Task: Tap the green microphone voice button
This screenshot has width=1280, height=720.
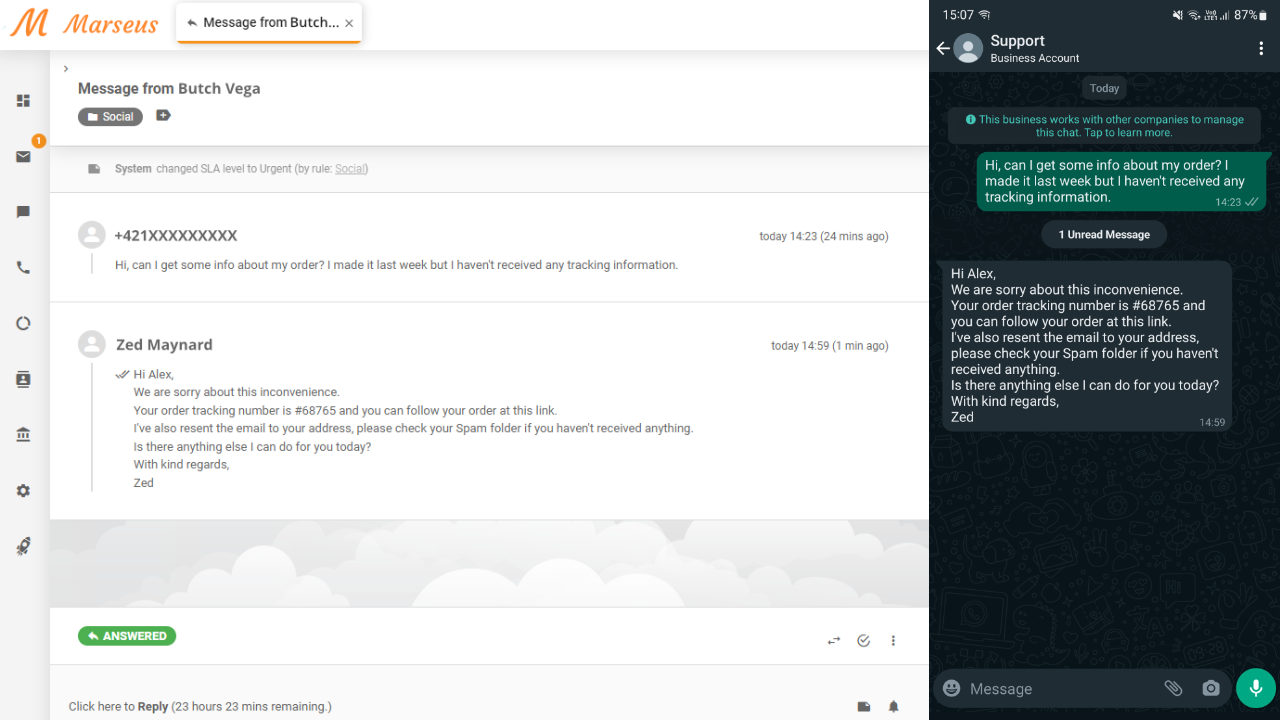Action: pyautogui.click(x=1255, y=688)
